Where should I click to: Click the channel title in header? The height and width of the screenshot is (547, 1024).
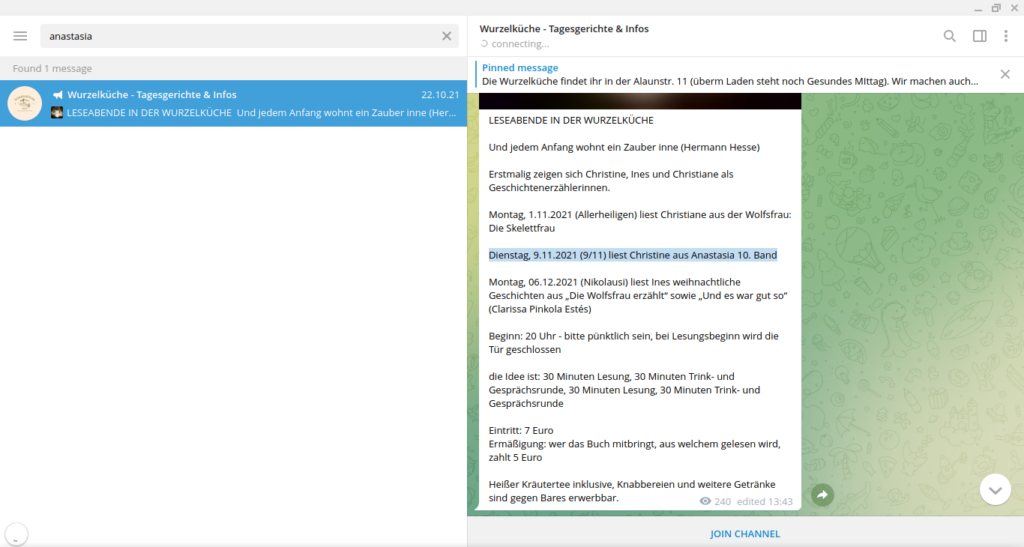coord(564,29)
